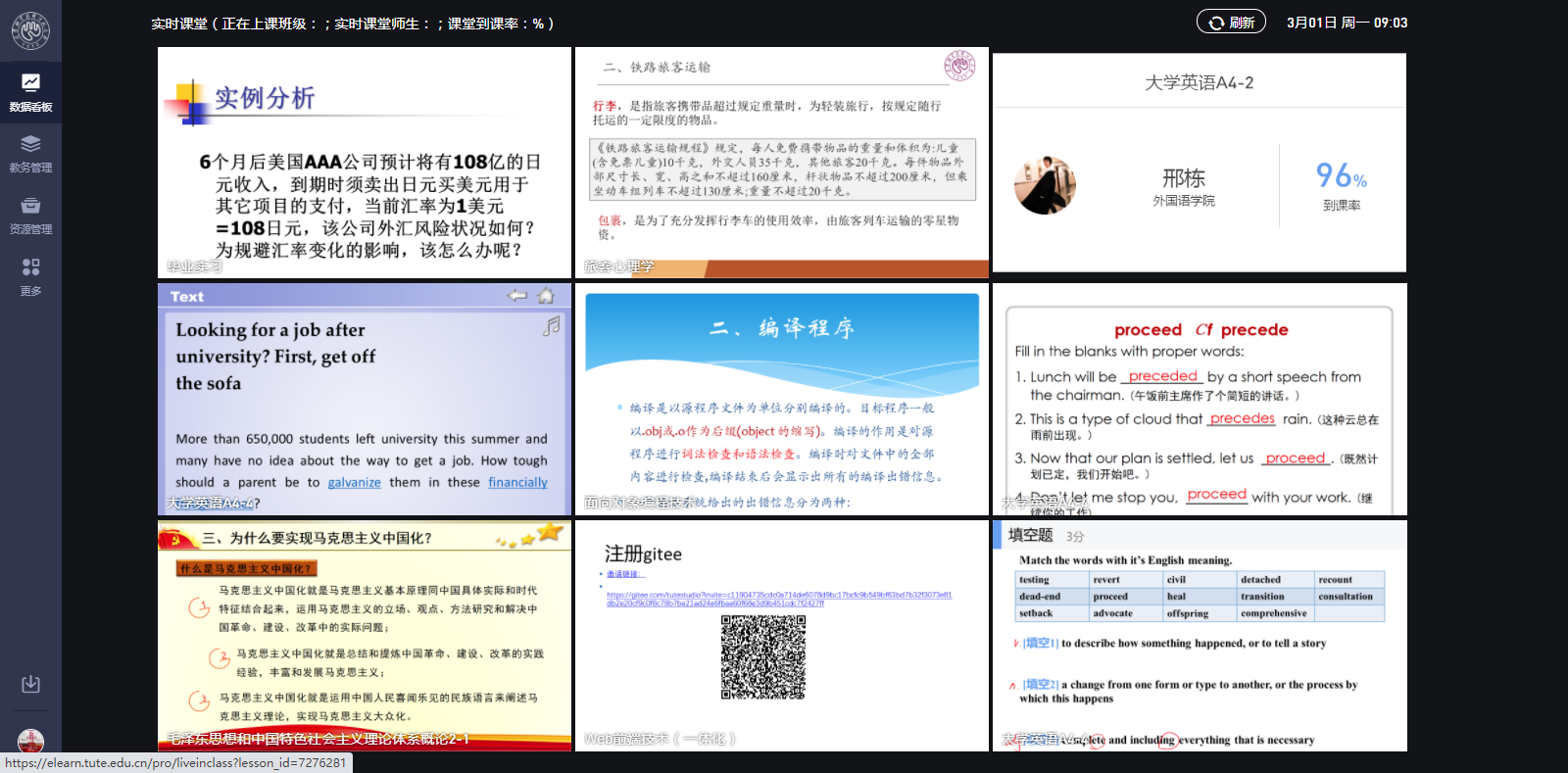This screenshot has height=773, width=1568.
Task: Open the 实例分析 classroom thumbnail
Action: [364, 163]
